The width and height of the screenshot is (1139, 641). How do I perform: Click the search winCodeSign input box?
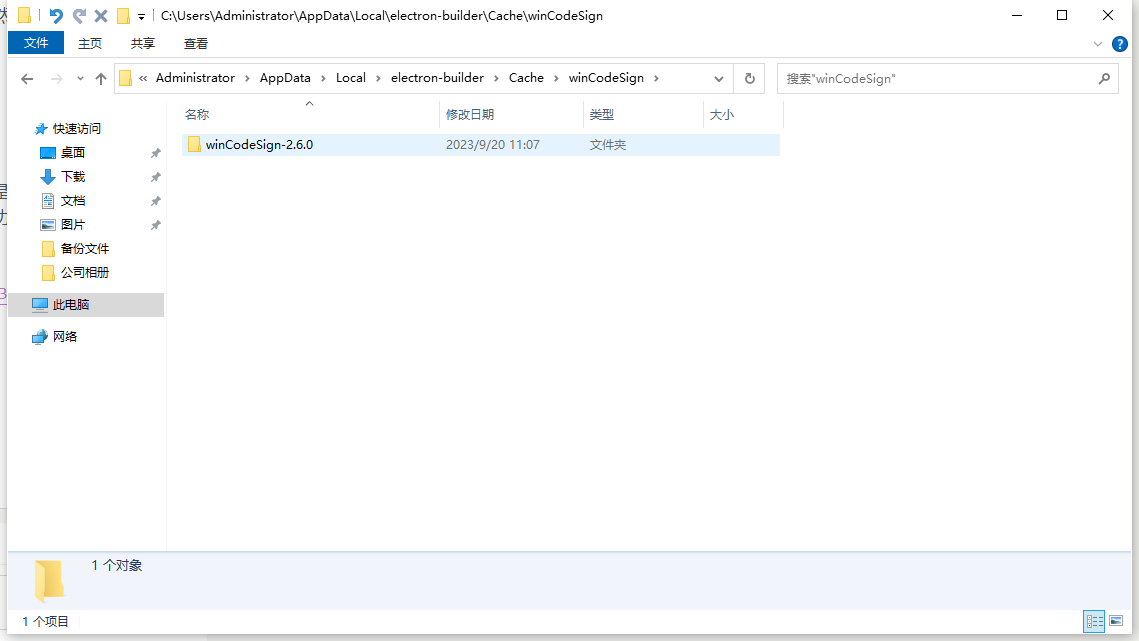[x=935, y=78]
